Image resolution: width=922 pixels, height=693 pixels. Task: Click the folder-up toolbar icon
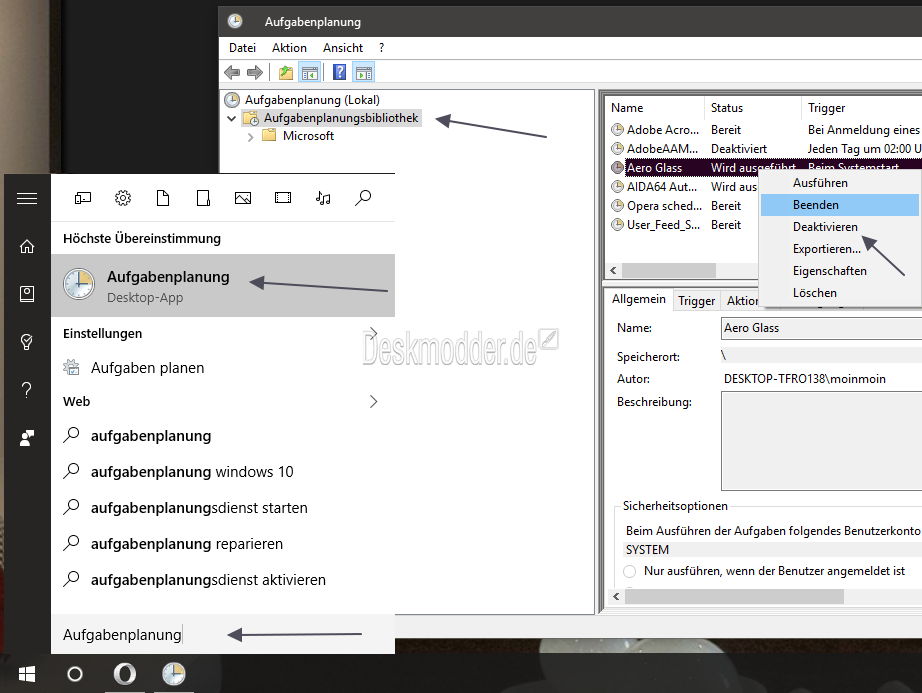[286, 73]
